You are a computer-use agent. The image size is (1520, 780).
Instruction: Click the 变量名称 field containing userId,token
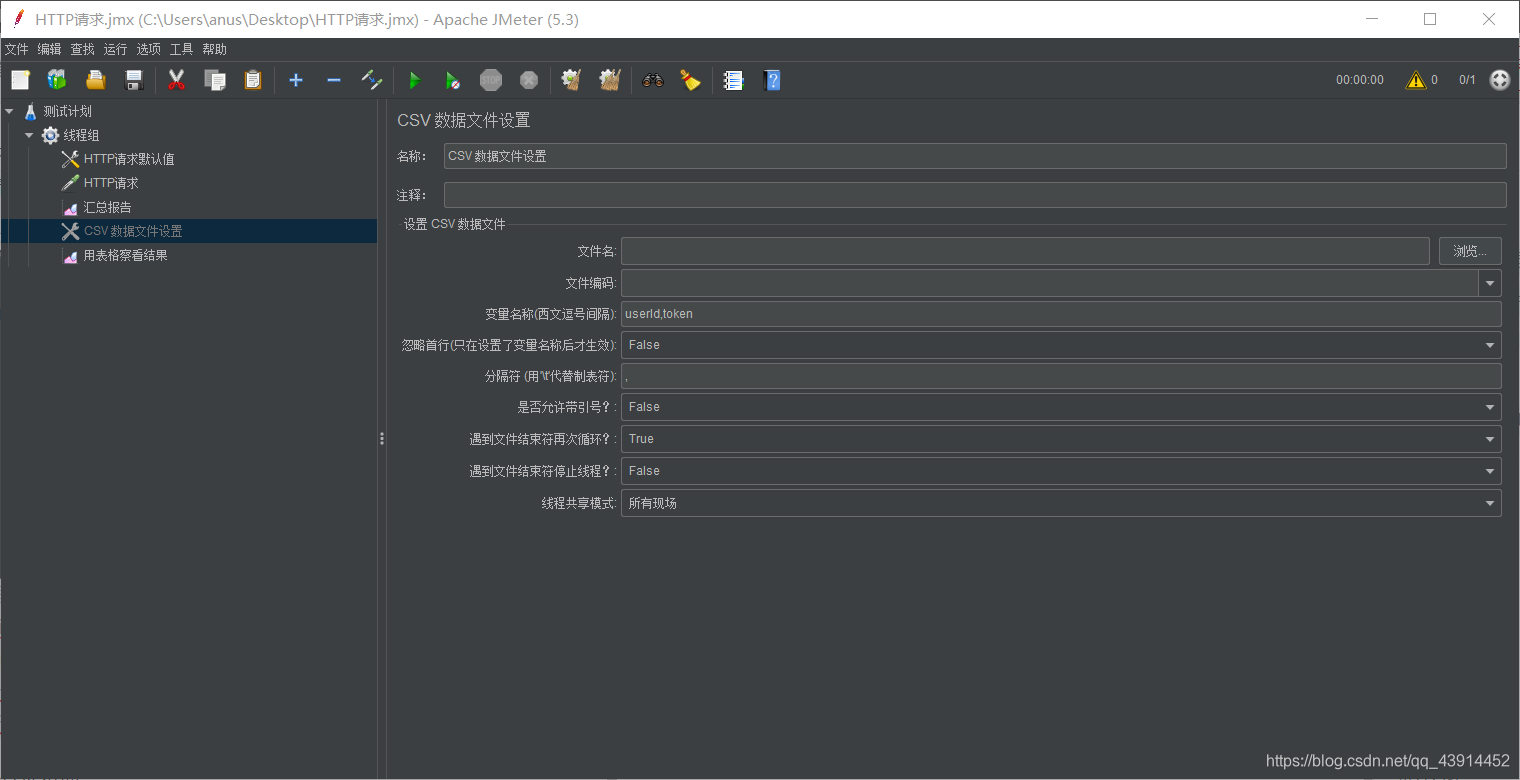(x=1061, y=314)
